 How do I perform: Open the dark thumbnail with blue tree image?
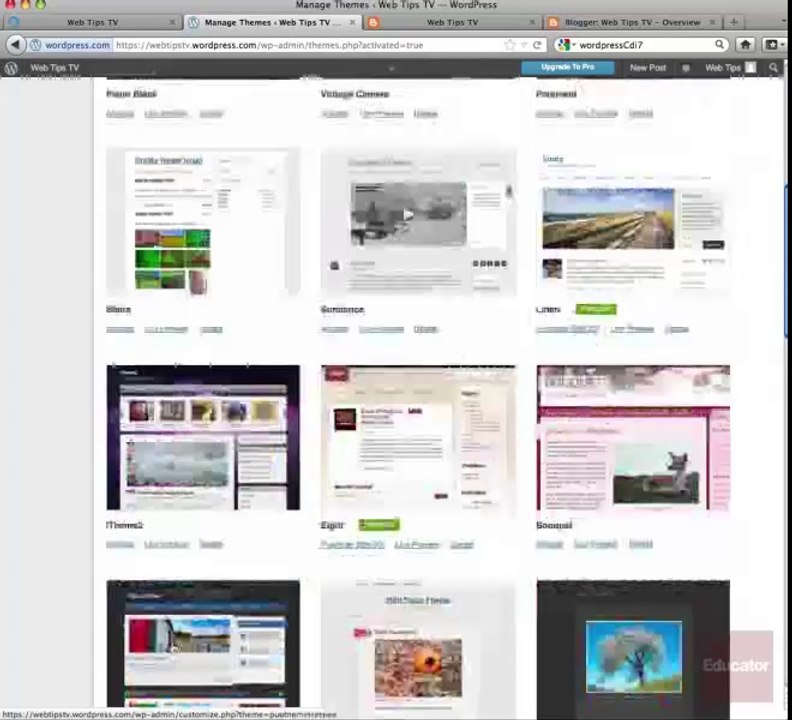coord(633,649)
